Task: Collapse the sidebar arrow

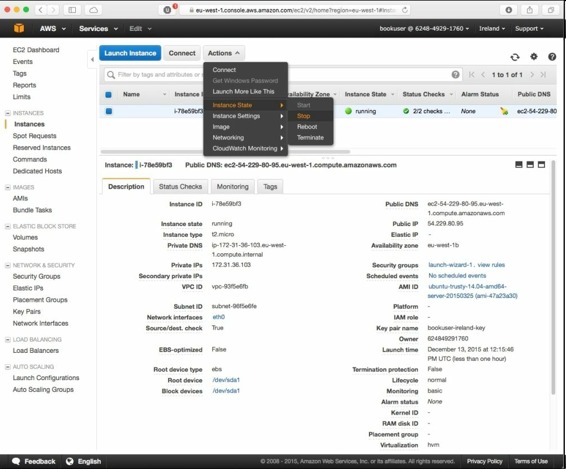Action: coord(92,59)
